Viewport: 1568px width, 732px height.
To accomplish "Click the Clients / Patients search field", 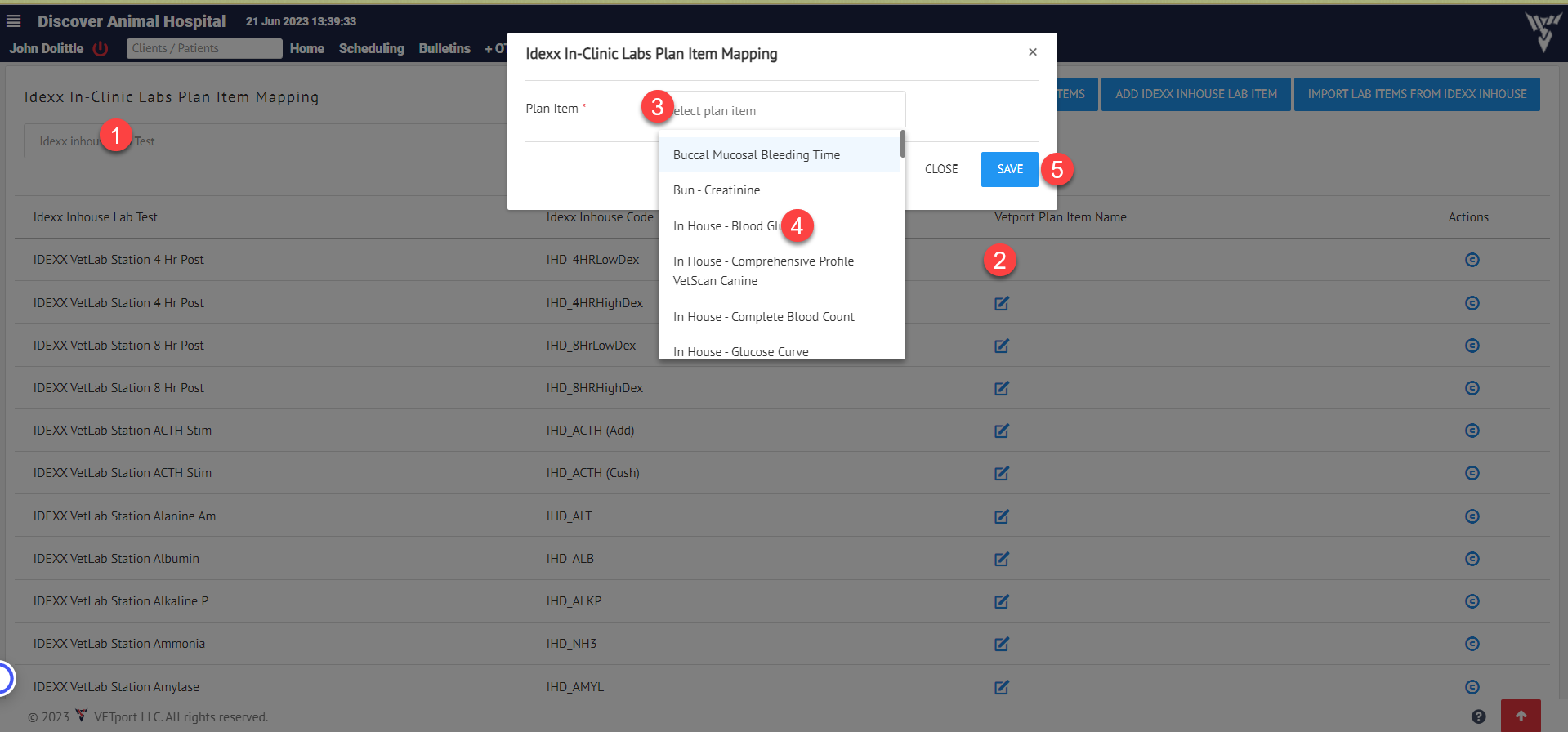I will 204,48.
